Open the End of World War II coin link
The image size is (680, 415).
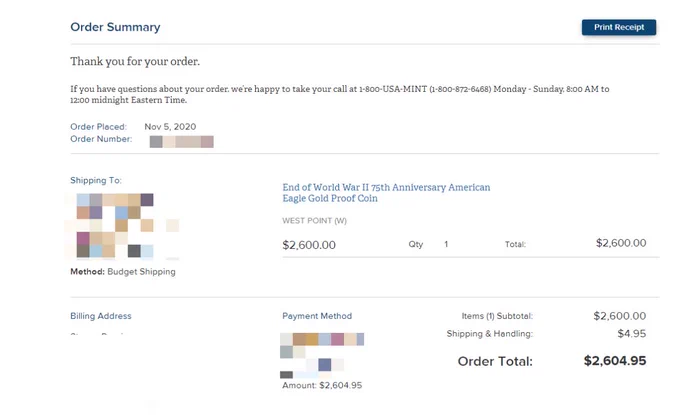click(x=386, y=193)
